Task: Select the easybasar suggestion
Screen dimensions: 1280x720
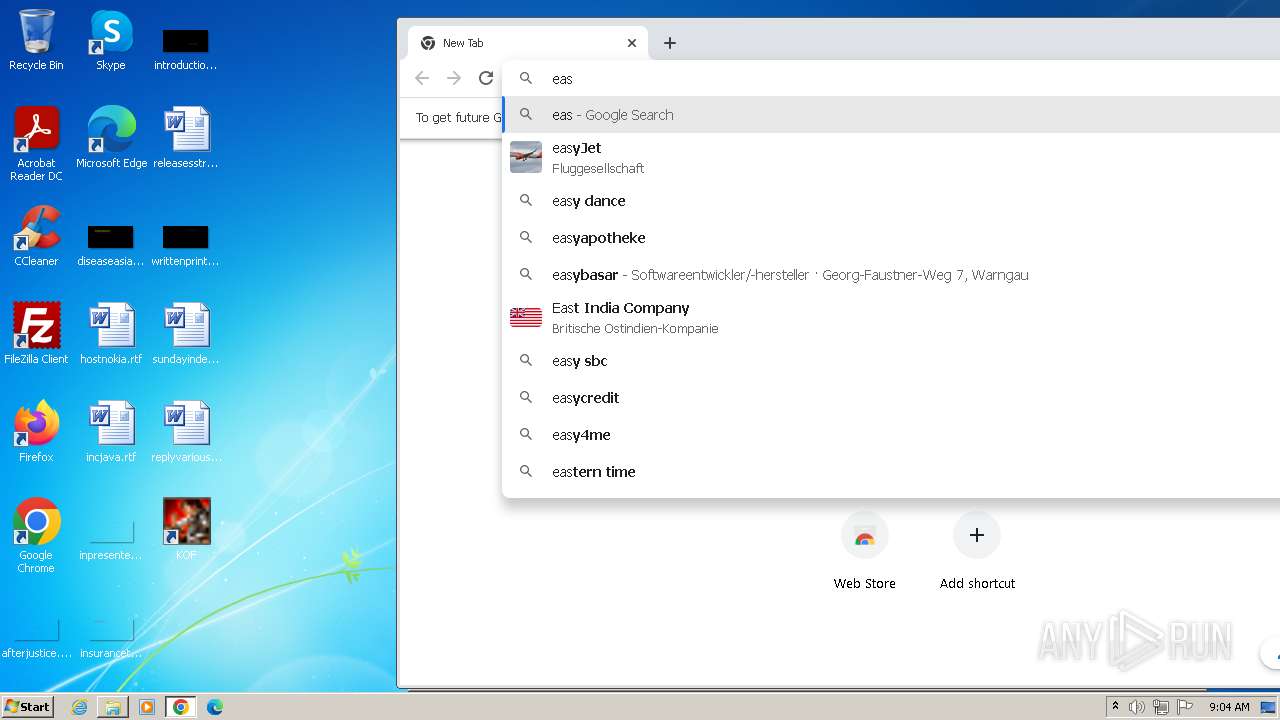Action: pos(891,275)
